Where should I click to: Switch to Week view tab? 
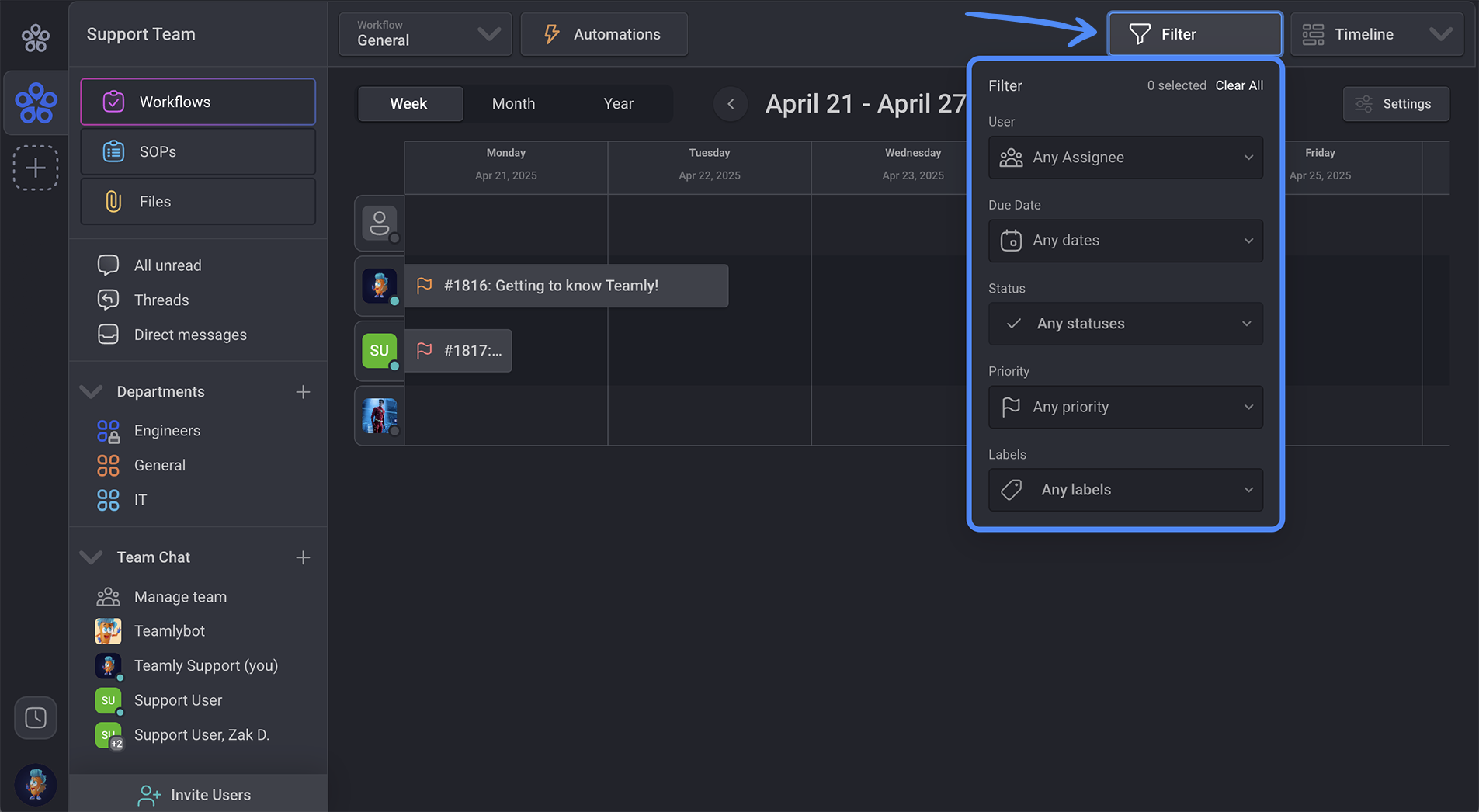coord(409,103)
